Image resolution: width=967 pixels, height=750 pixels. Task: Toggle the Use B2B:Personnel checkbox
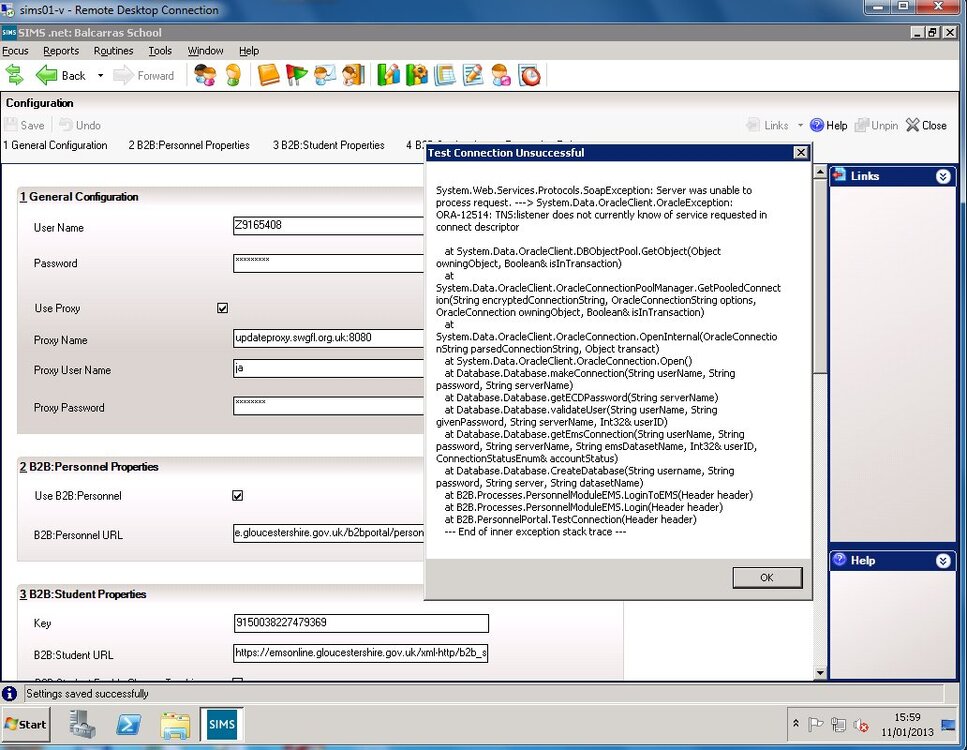(x=237, y=495)
